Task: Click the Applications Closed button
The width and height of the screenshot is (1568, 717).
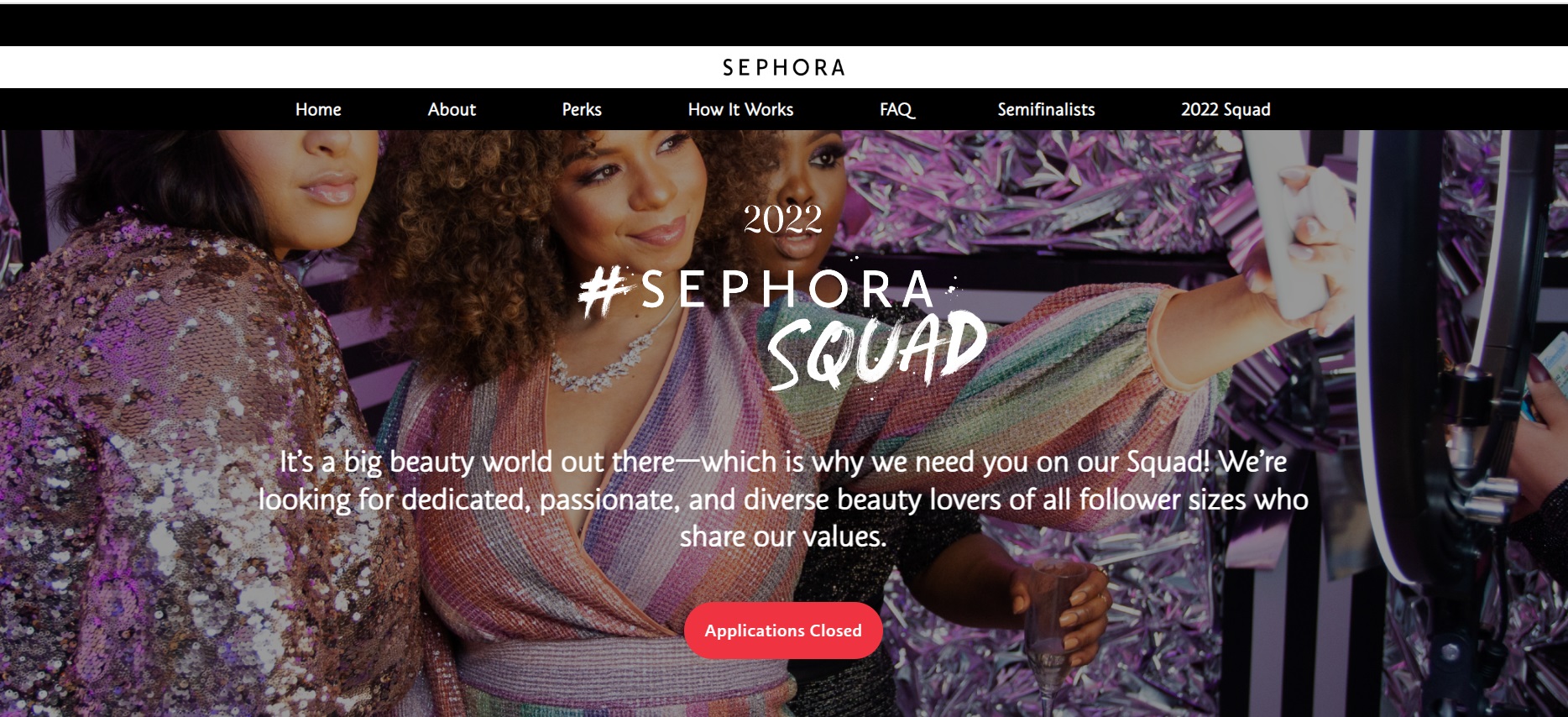Action: [783, 631]
